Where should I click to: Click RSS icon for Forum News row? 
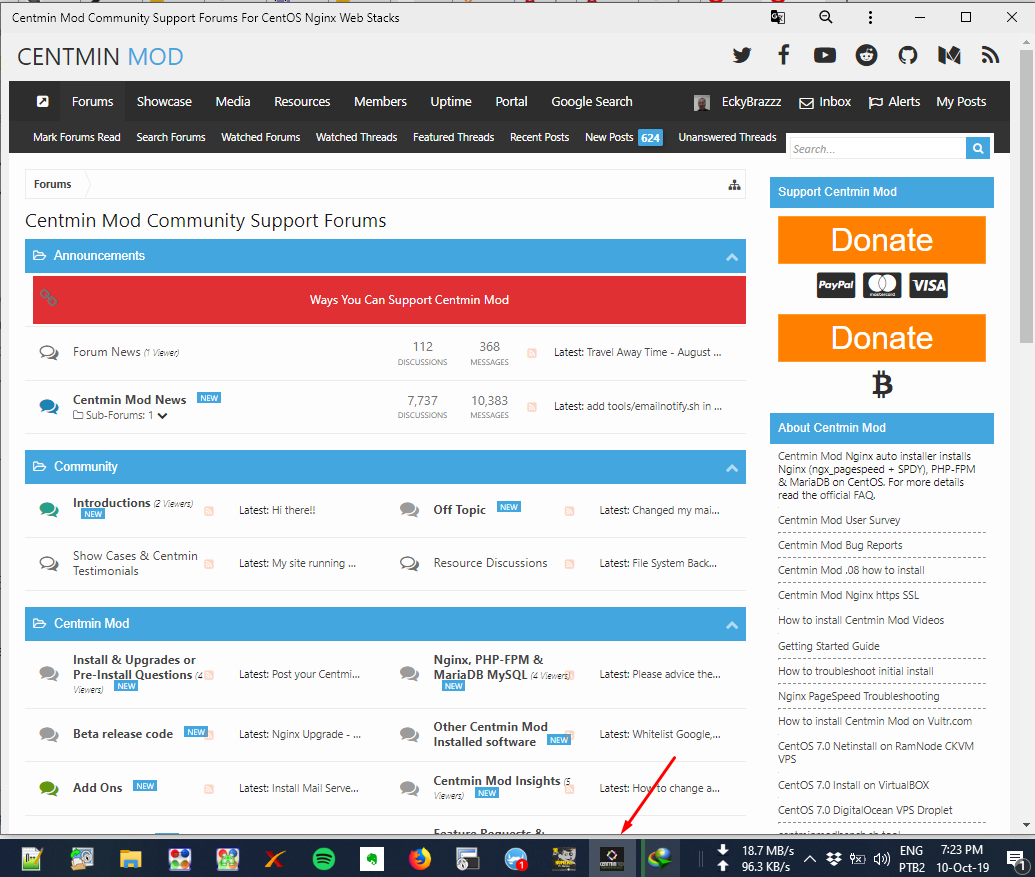click(532, 353)
